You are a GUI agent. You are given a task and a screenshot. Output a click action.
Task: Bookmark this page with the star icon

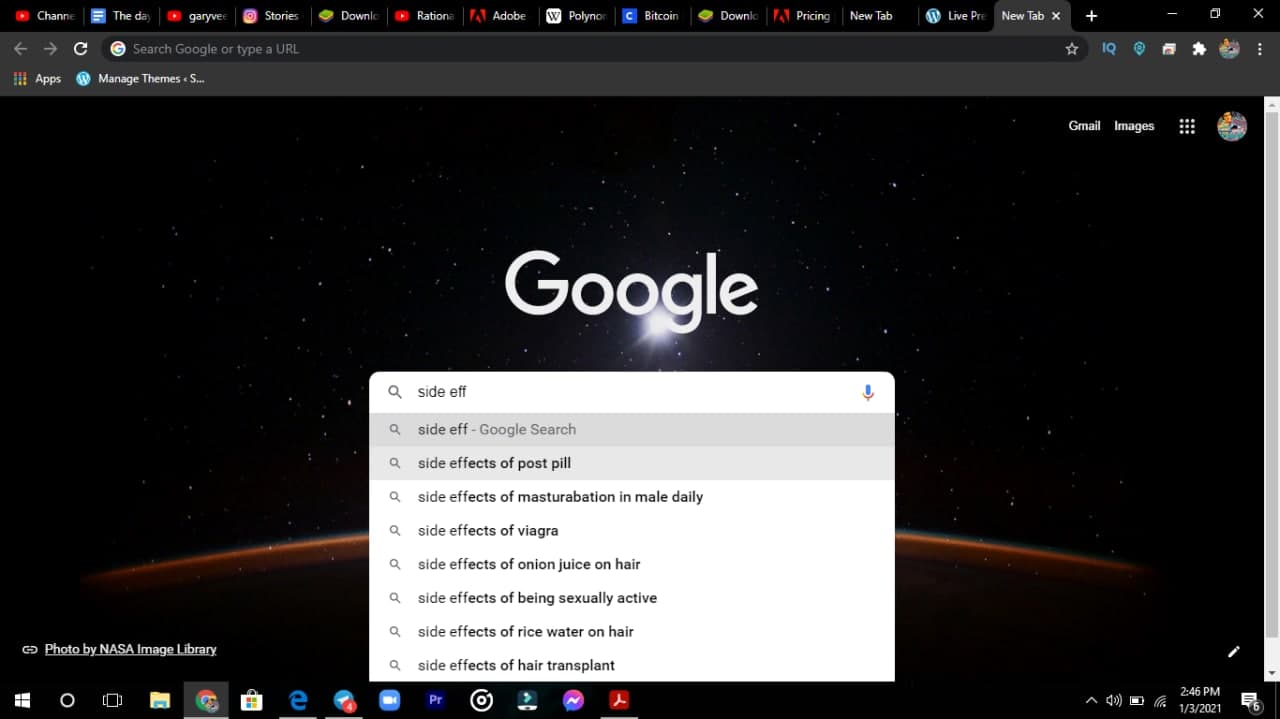point(1072,48)
